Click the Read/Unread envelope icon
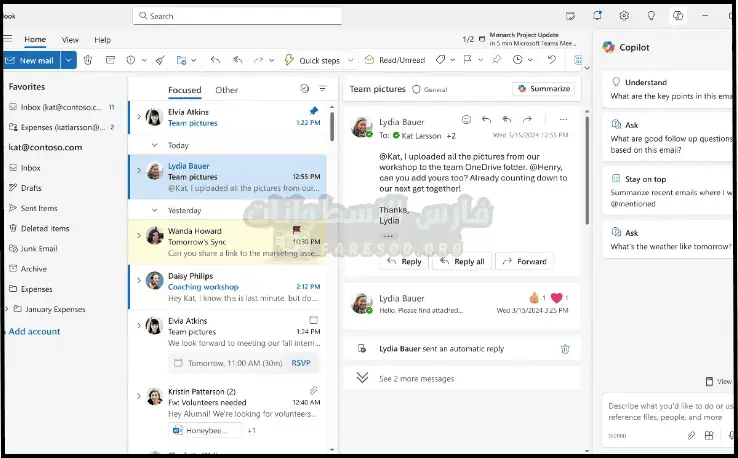This screenshot has height=458, width=738. point(370,60)
